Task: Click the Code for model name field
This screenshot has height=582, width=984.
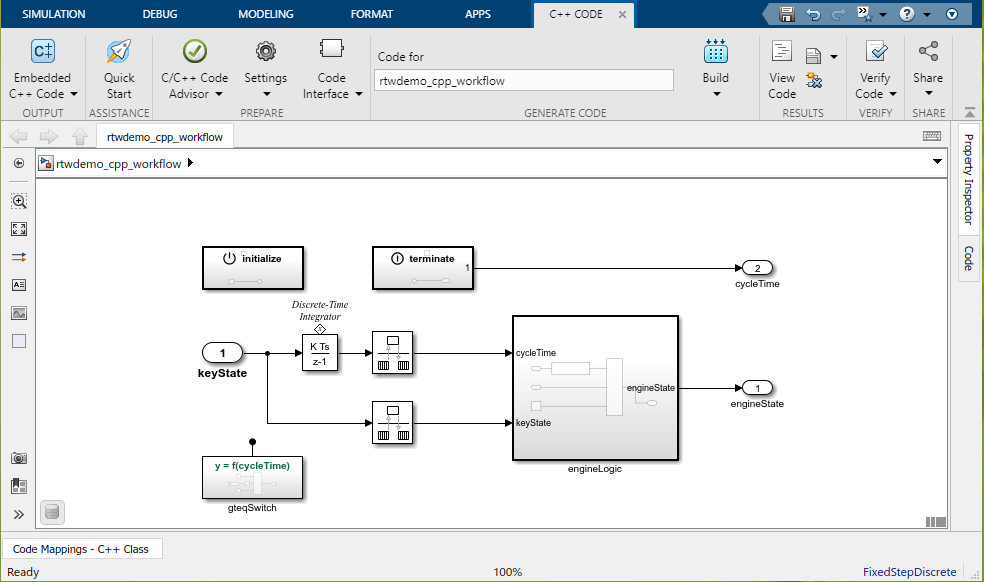Action: (524, 80)
